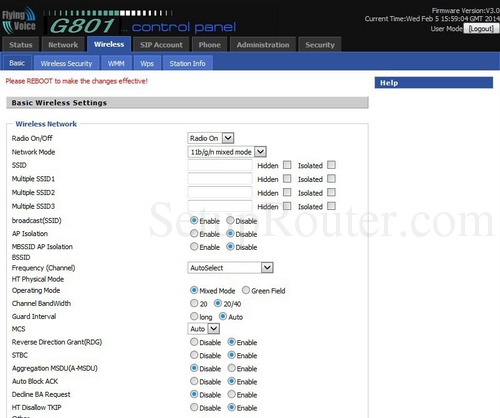500x418 pixels.
Task: Check the Hidden box for SSID
Action: click(x=287, y=165)
